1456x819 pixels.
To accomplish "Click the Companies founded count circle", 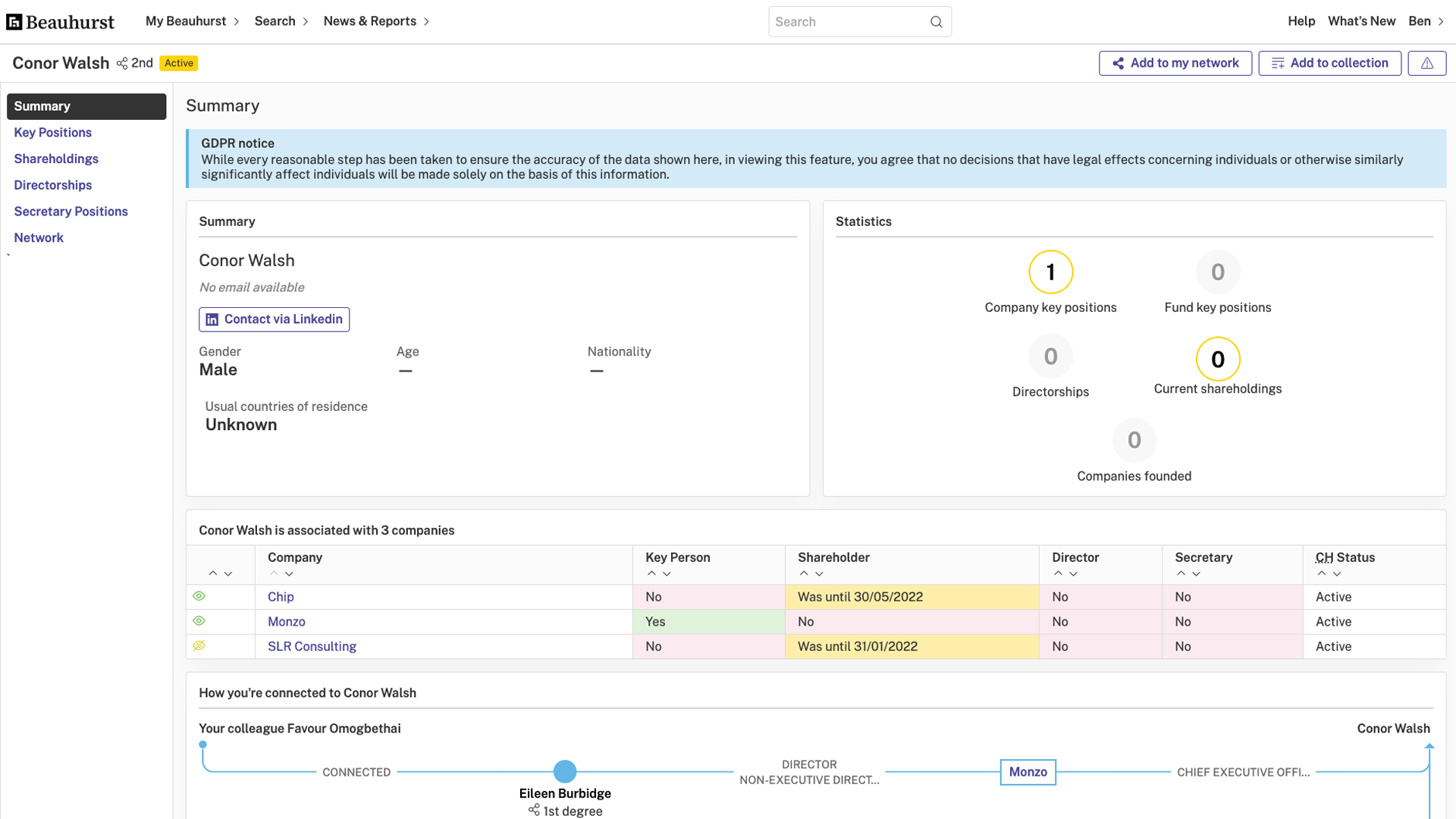I will [x=1134, y=440].
